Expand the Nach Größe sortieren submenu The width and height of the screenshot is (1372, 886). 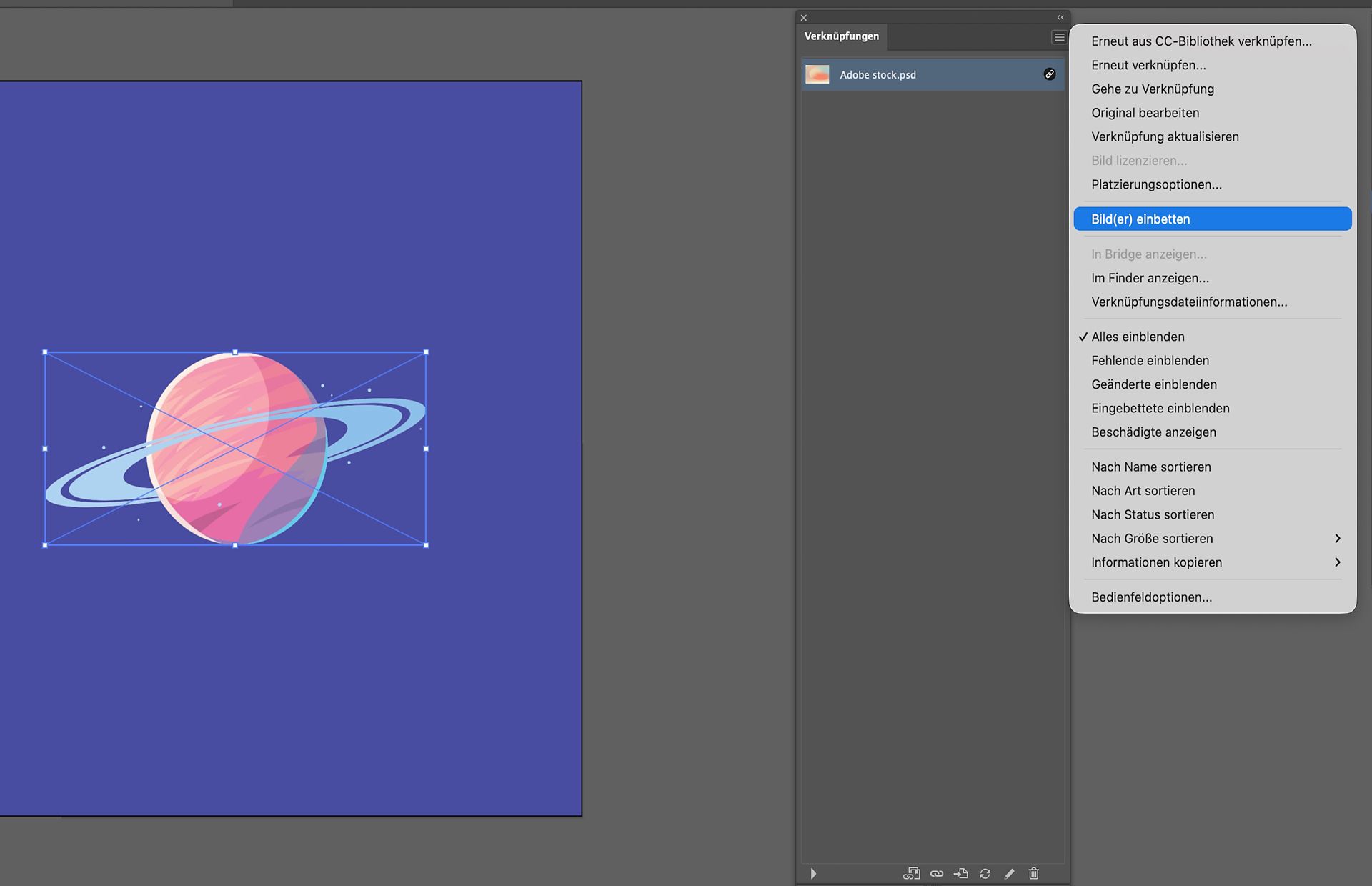1213,539
